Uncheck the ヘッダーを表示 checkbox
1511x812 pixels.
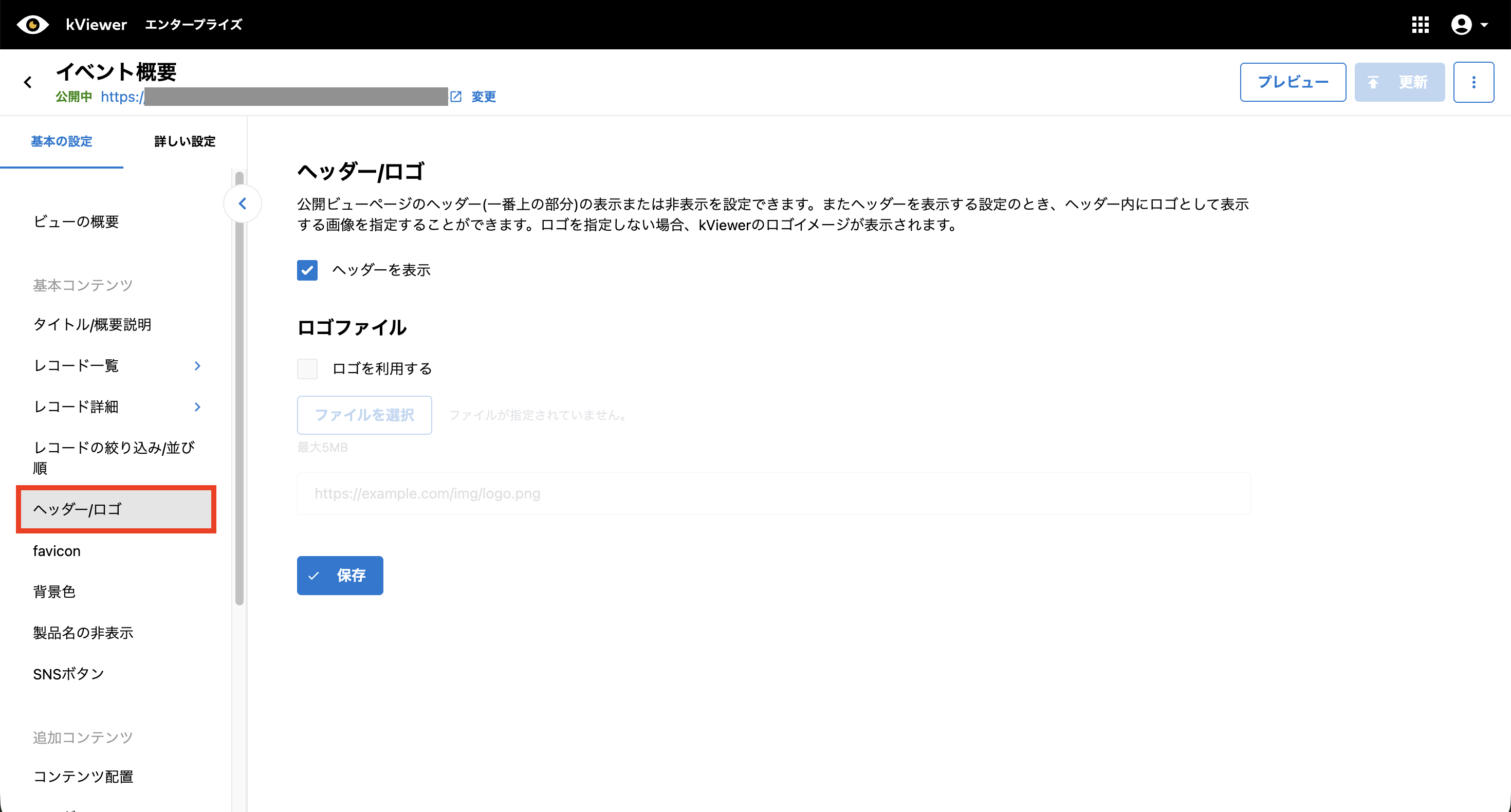(x=307, y=270)
